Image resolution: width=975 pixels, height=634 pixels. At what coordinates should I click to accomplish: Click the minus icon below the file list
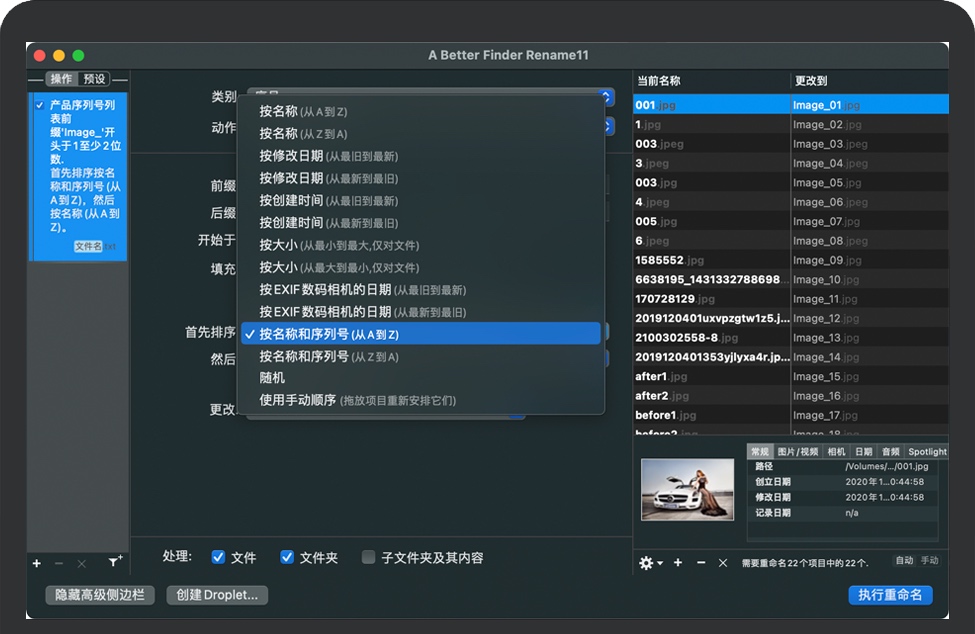click(x=701, y=563)
